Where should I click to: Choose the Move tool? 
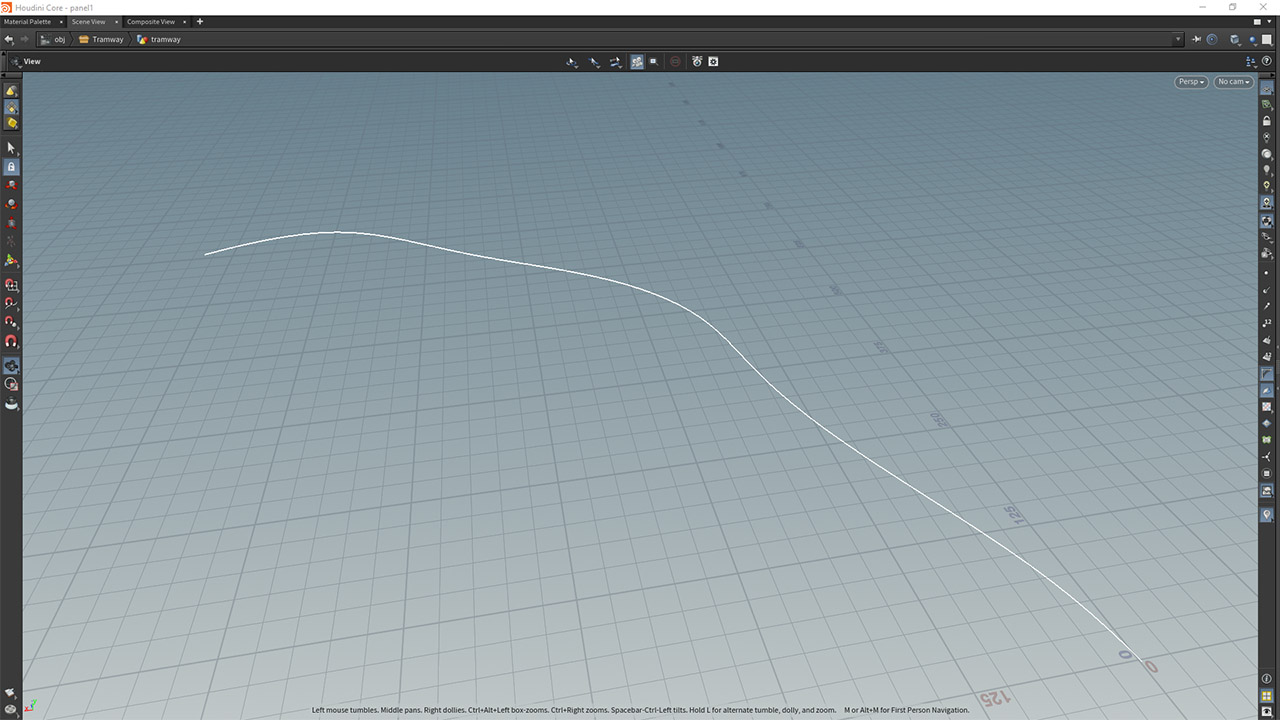click(x=11, y=186)
